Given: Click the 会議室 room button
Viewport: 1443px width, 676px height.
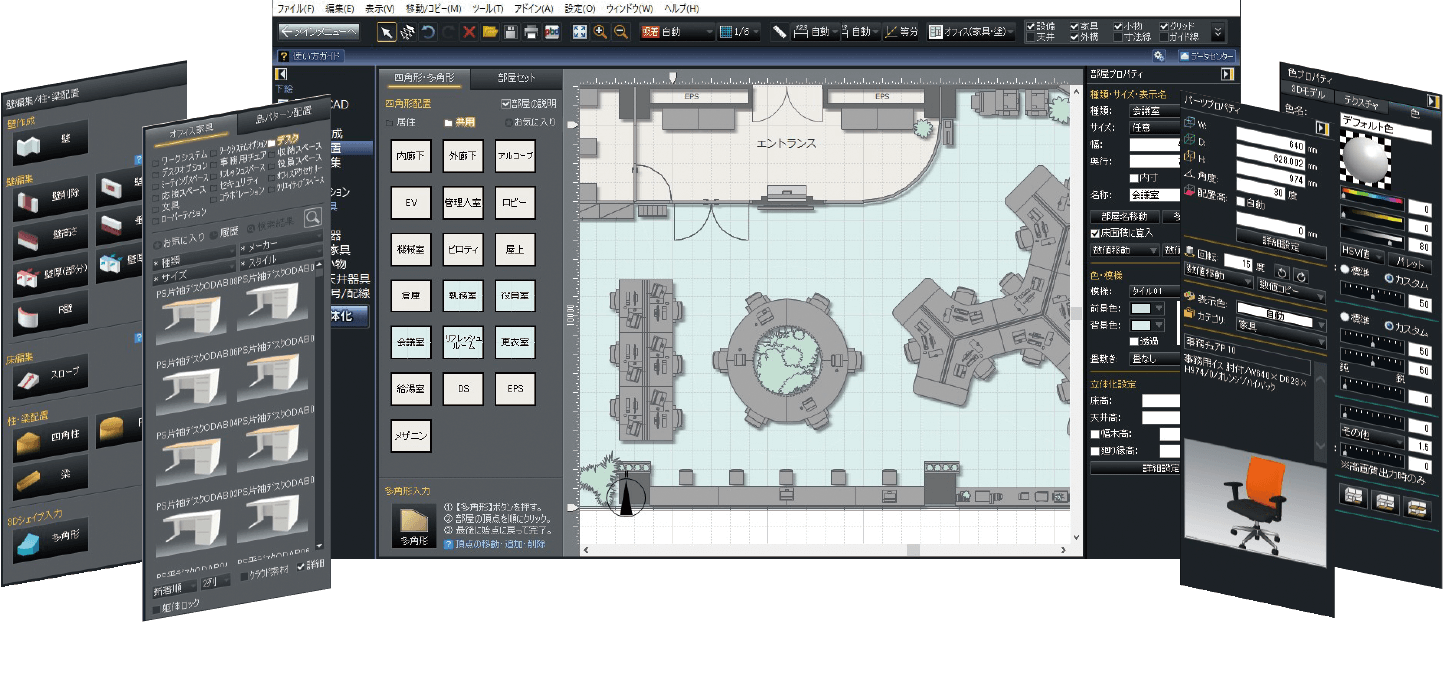Looking at the screenshot, I should coord(411,342).
